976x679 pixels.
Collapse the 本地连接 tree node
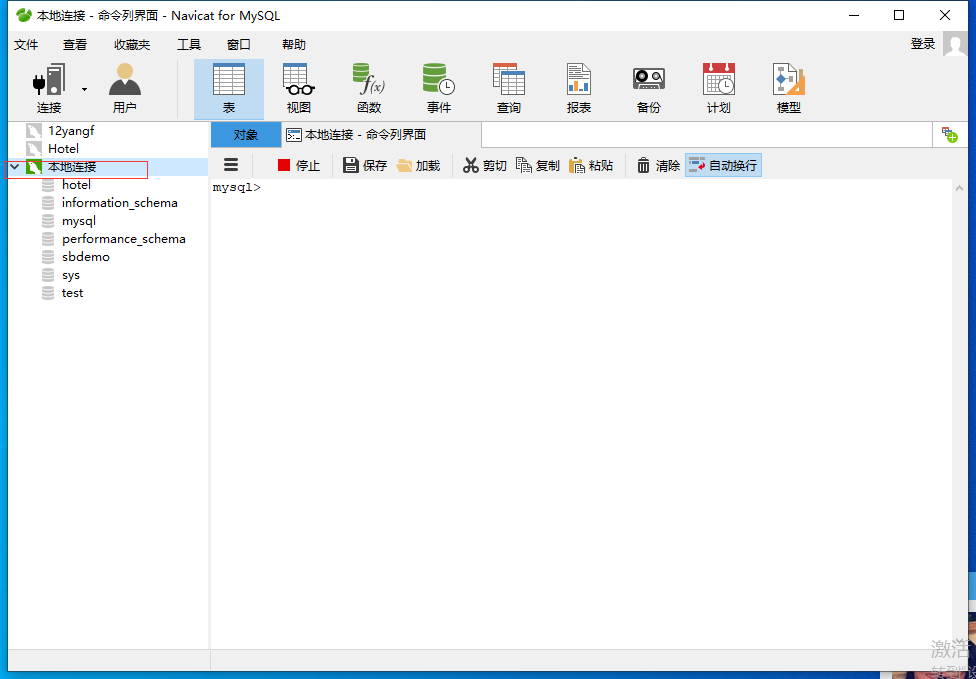(x=14, y=169)
